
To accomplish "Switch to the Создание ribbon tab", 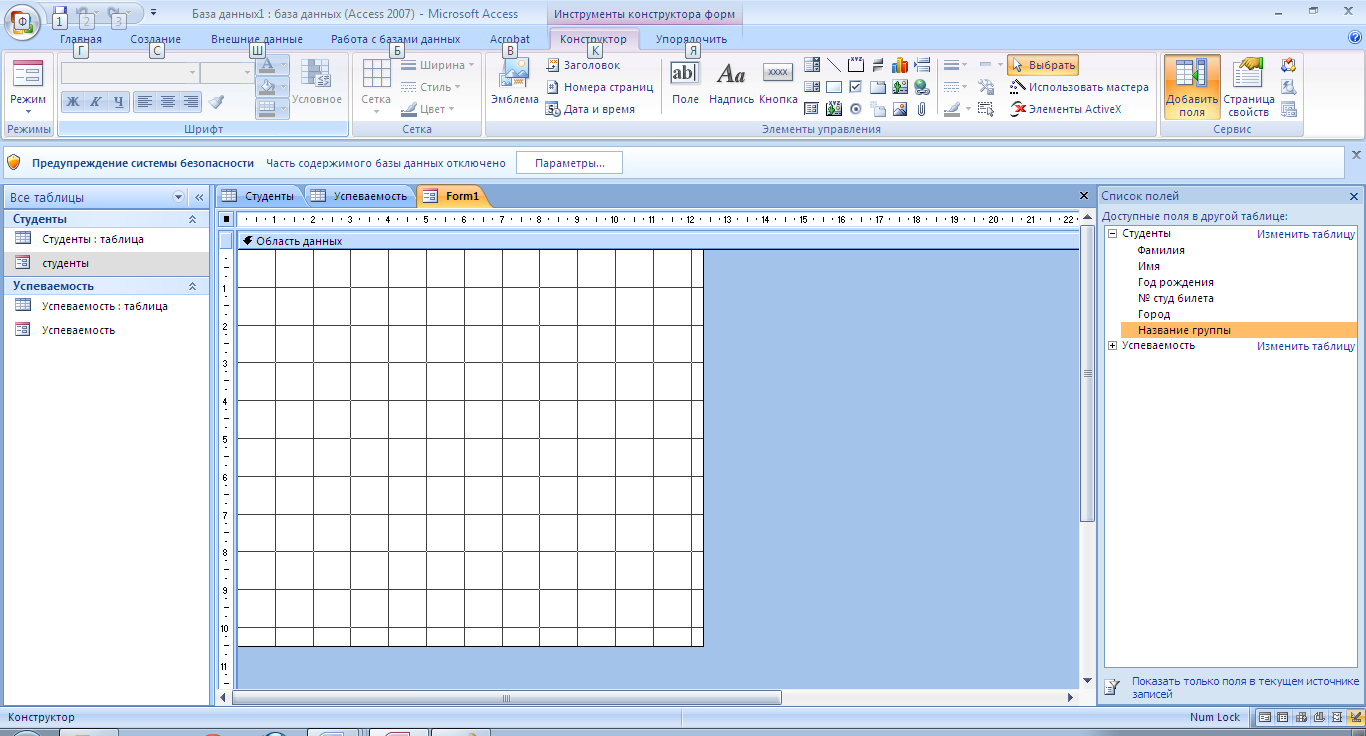I will click(x=155, y=39).
